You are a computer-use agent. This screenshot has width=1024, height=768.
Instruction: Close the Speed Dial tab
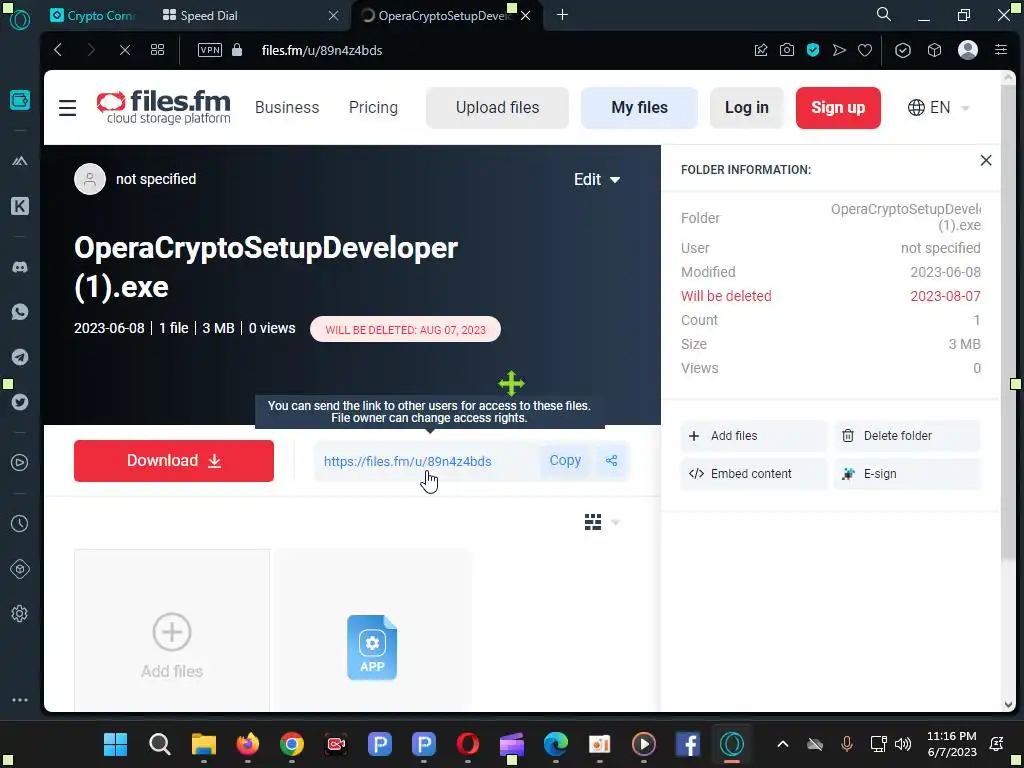[334, 16]
